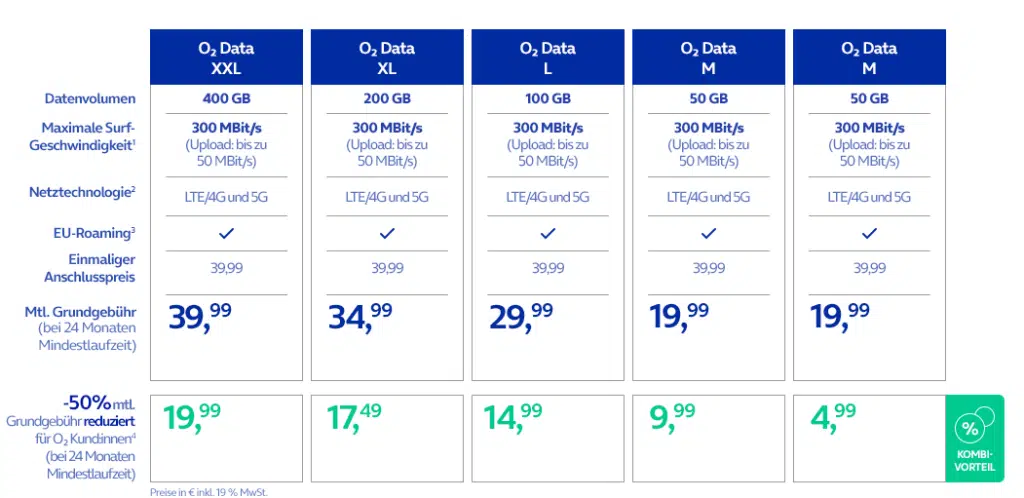This screenshot has height=498, width=1024.
Task: Click the 34,99 monthly price for XL
Action: tap(361, 318)
